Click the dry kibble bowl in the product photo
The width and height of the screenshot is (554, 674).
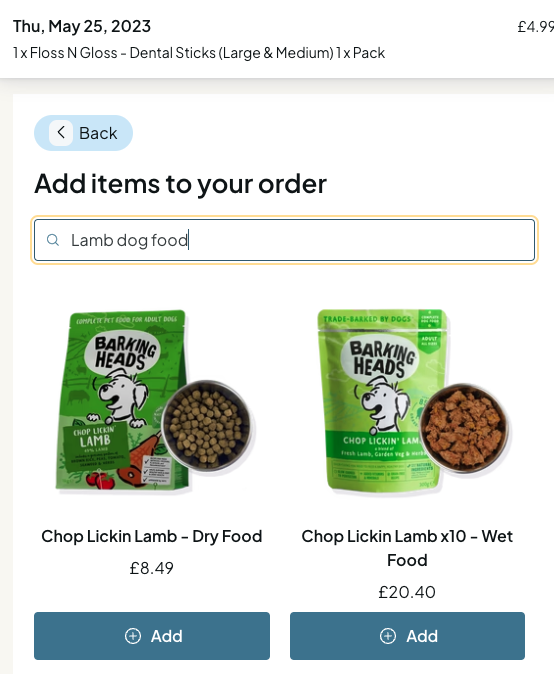208,426
